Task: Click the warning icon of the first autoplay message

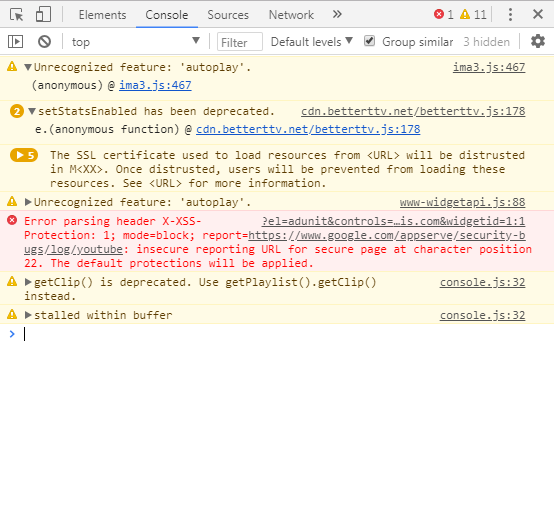Action: click(x=12, y=66)
